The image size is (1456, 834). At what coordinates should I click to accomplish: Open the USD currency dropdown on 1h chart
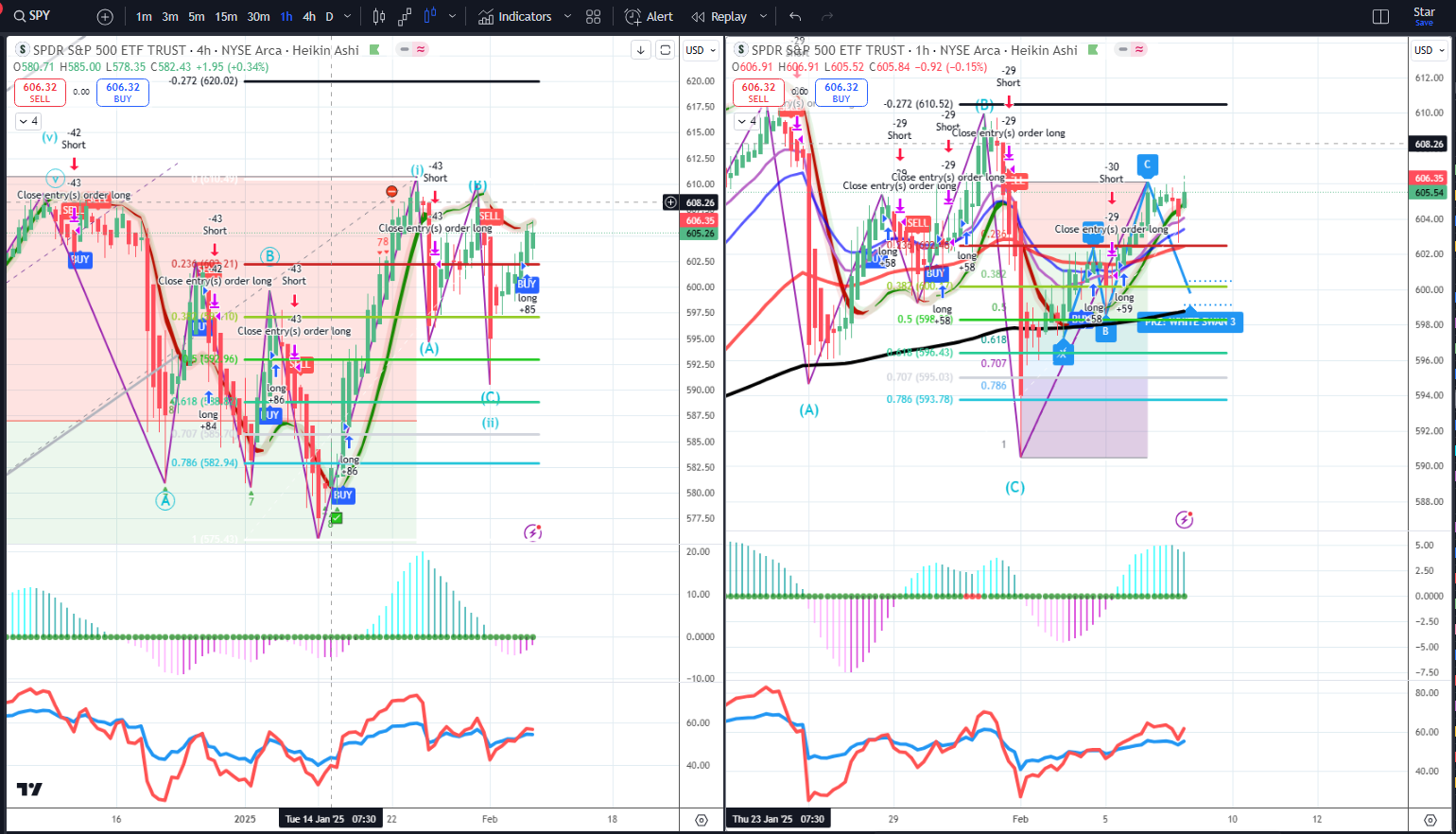click(1430, 50)
